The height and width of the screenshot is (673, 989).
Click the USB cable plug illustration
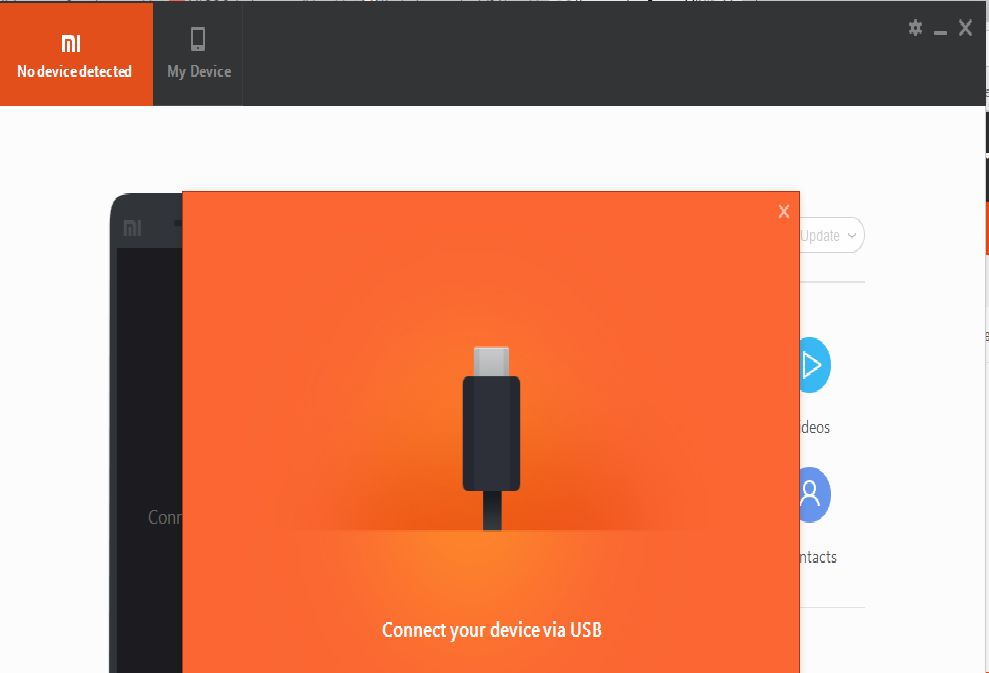[x=491, y=431]
